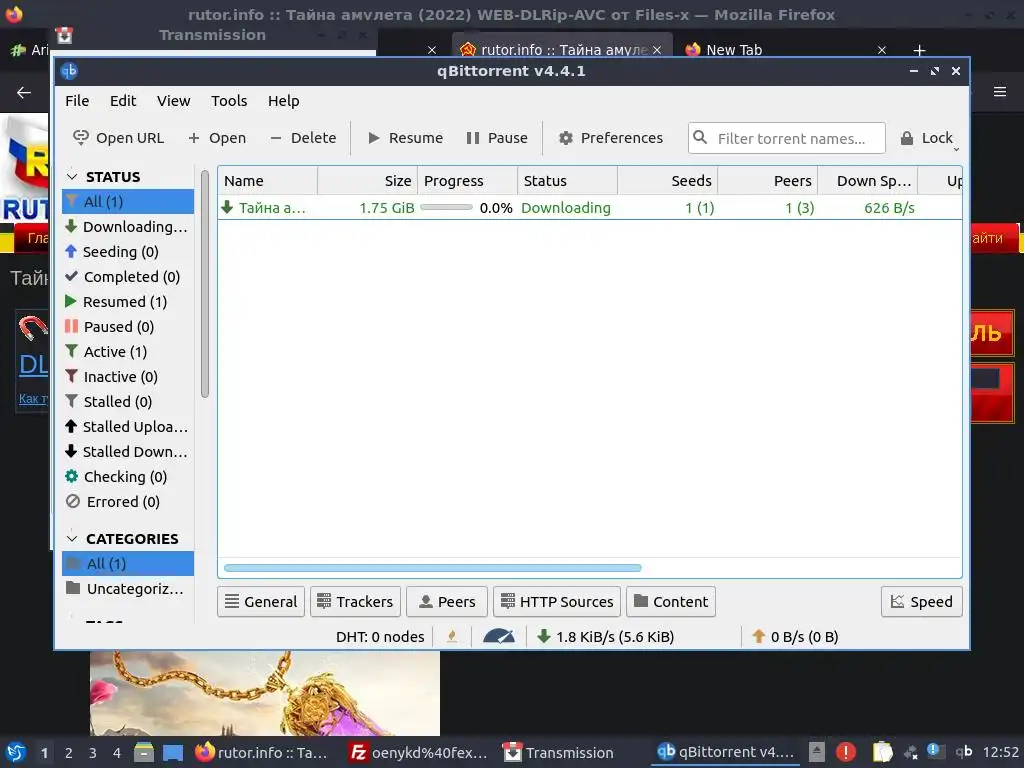The height and width of the screenshot is (768, 1024).
Task: Open a new Firefox tab with plus
Action: (919, 50)
